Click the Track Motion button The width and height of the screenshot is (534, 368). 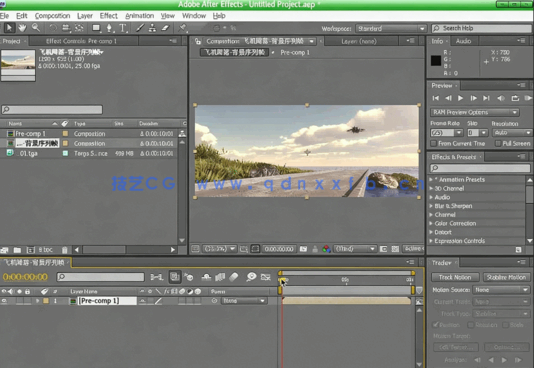[x=455, y=277]
